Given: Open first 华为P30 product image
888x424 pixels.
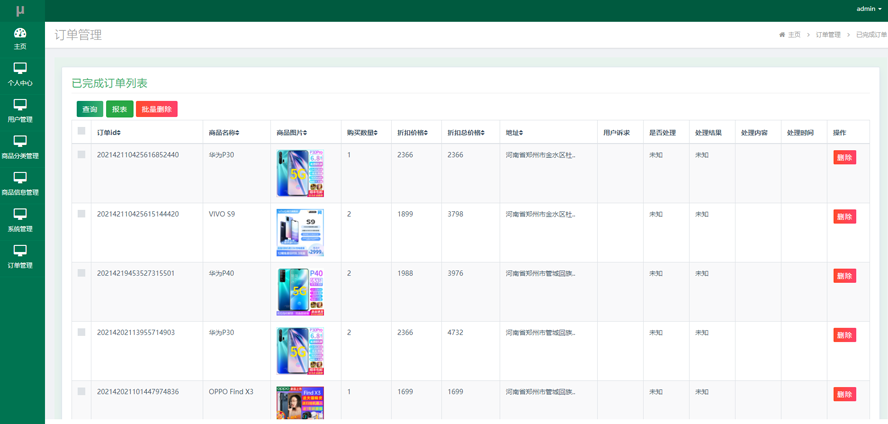Looking at the screenshot, I should [x=300, y=173].
